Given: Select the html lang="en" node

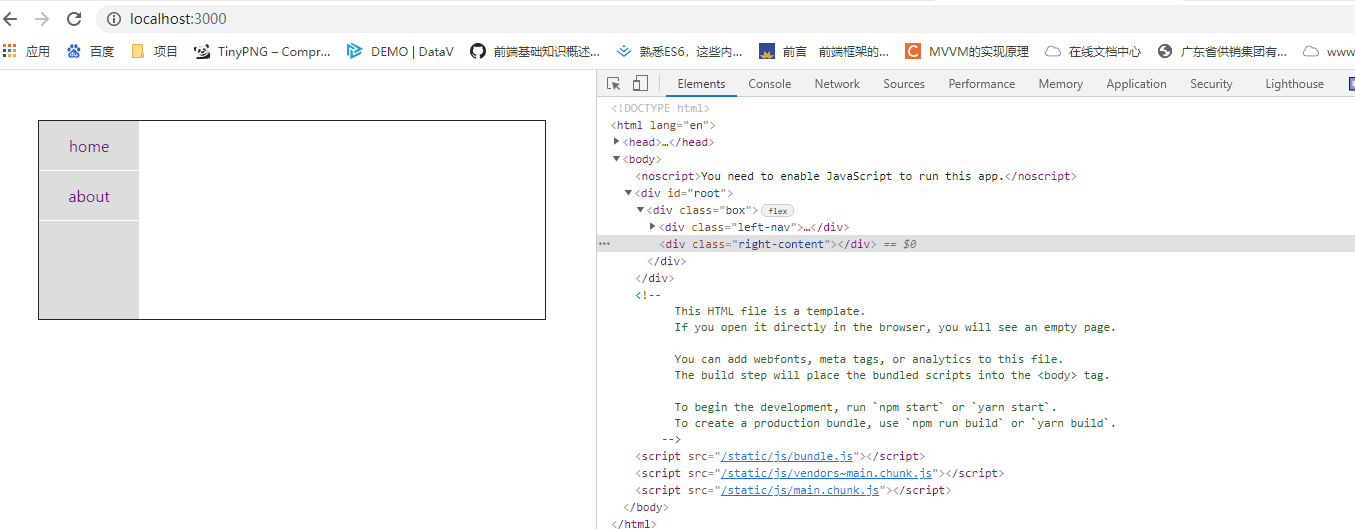Looking at the screenshot, I should click(x=663, y=125).
